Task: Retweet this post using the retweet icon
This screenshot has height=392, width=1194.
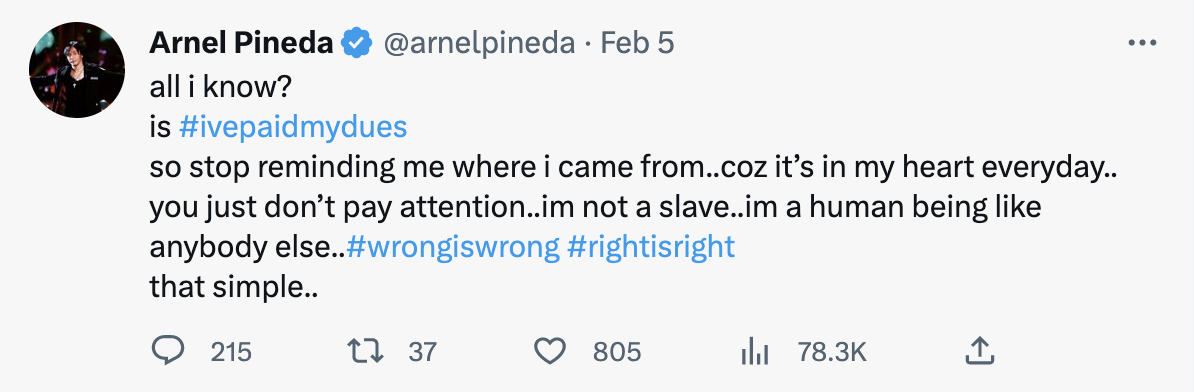Action: pyautogui.click(x=367, y=351)
